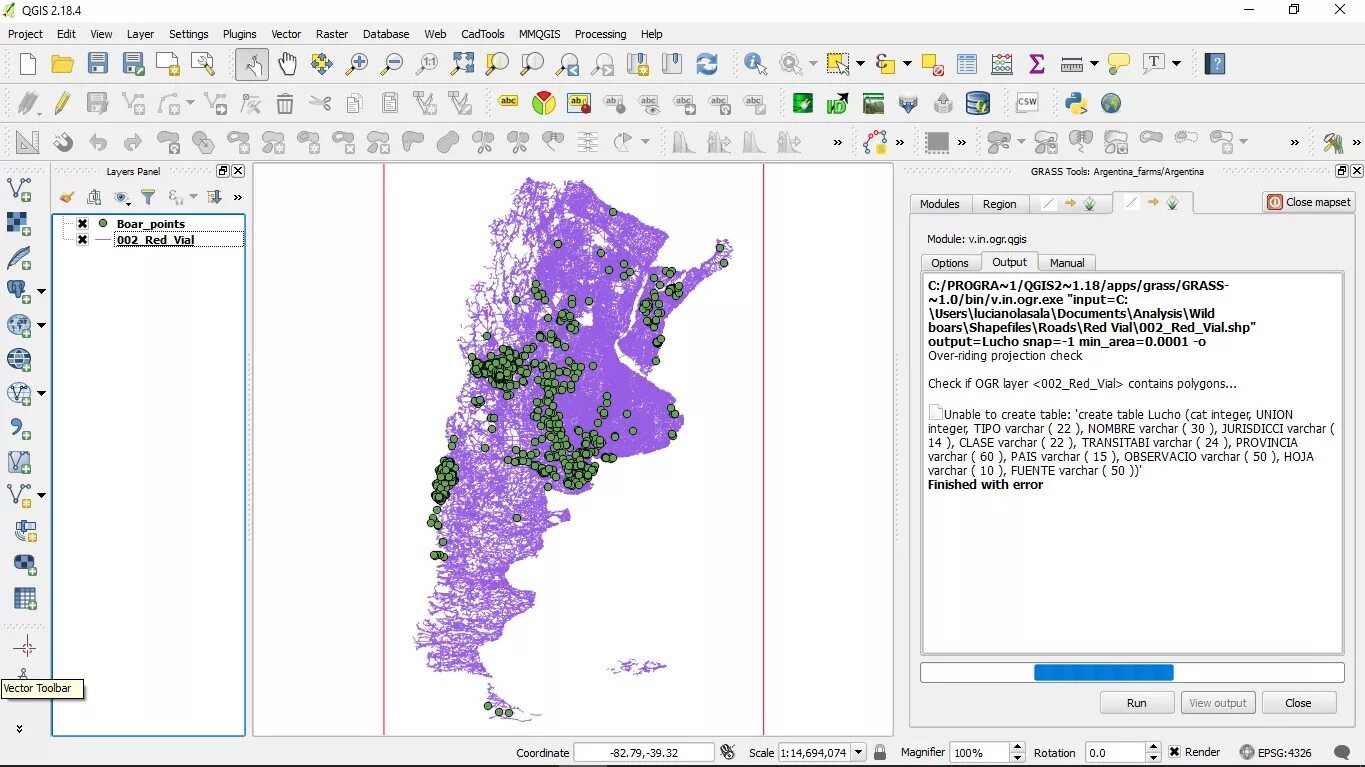Filter legend icon in Layers Panel
This screenshot has height=767, width=1365.
[148, 197]
